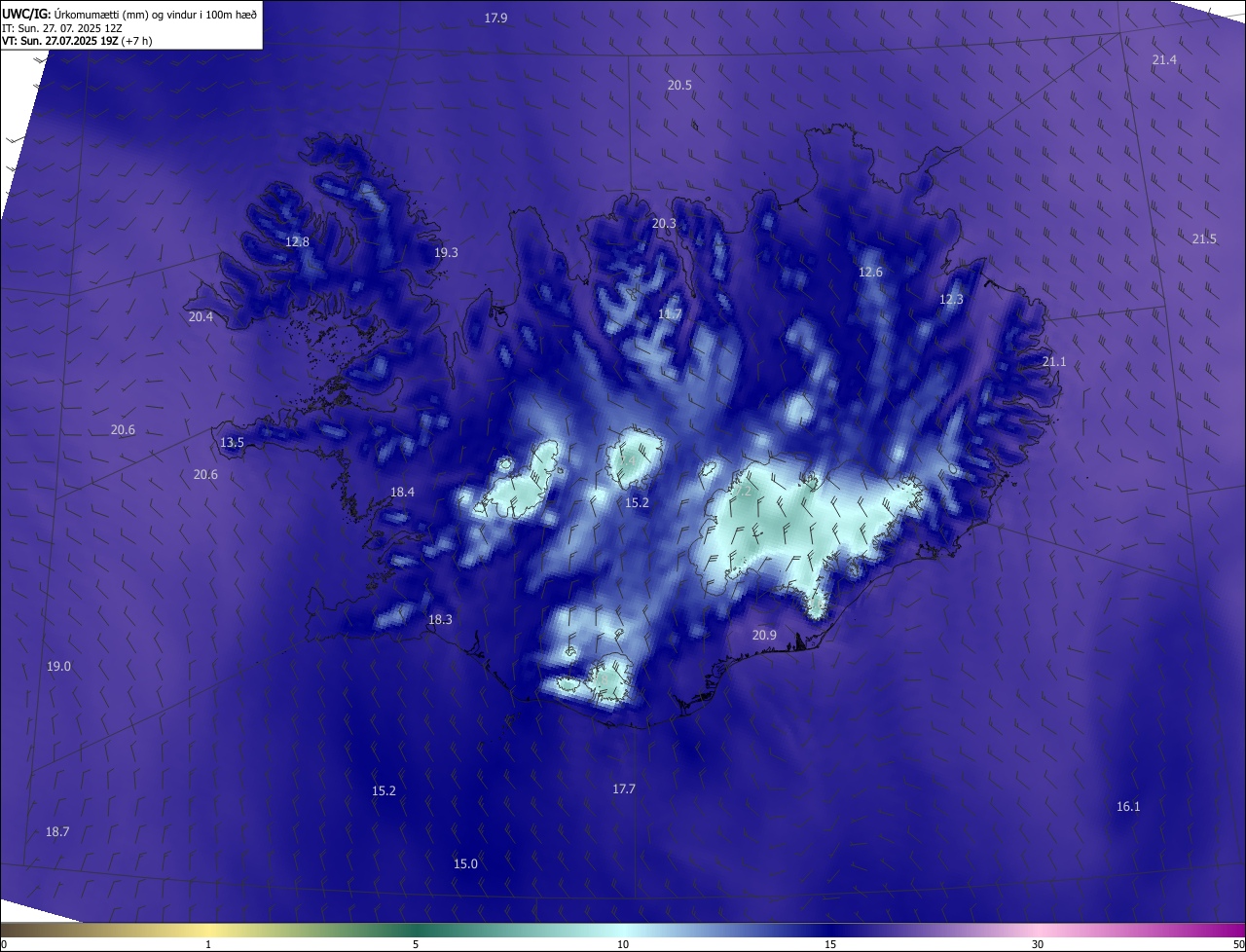1246x952 pixels.
Task: Click the 12.8 value label
Action: [x=297, y=242]
